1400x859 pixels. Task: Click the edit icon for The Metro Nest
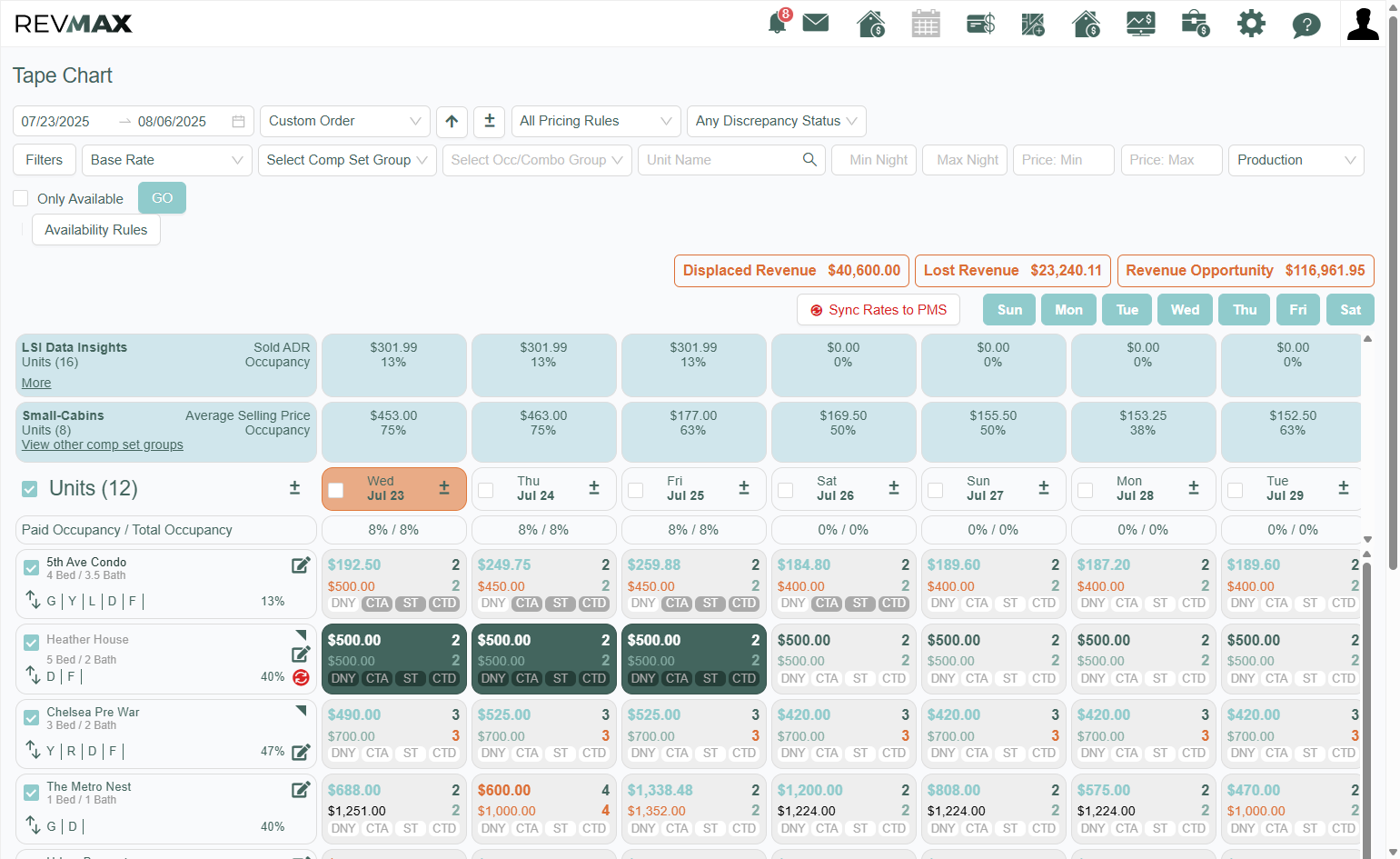301,790
